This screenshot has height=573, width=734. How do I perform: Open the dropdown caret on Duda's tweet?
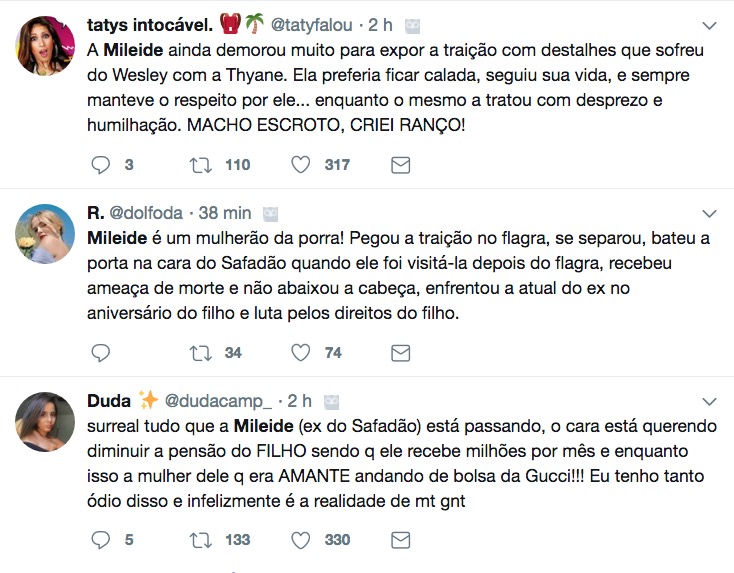[710, 401]
